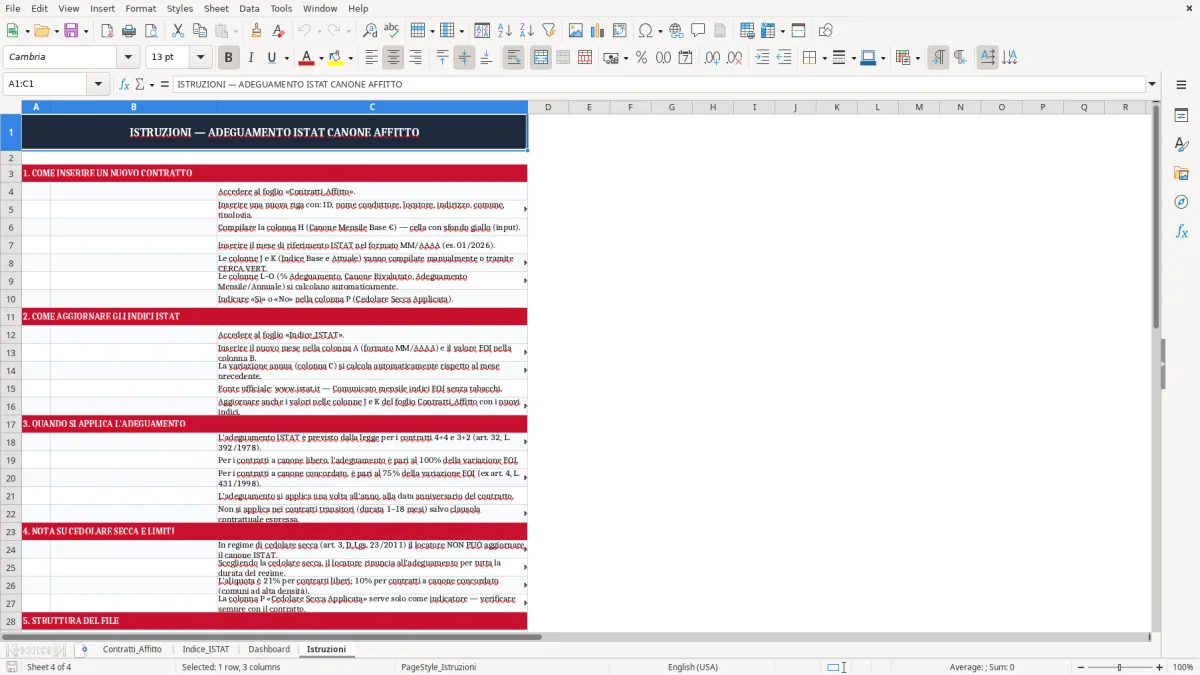This screenshot has width=1200, height=675.
Task: Insert a hyperlink
Action: pyautogui.click(x=676, y=31)
